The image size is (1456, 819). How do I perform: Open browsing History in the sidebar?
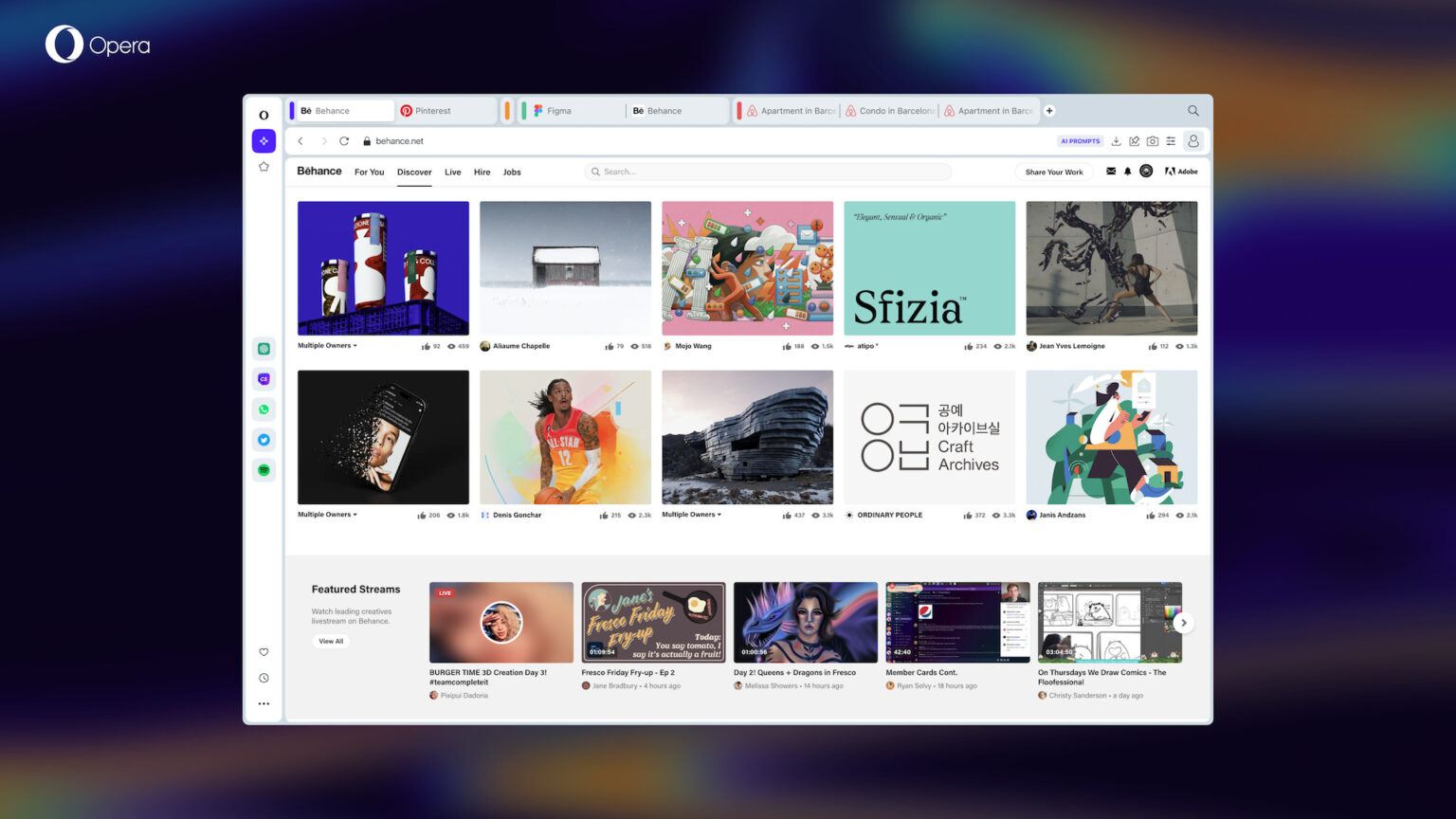(x=264, y=677)
